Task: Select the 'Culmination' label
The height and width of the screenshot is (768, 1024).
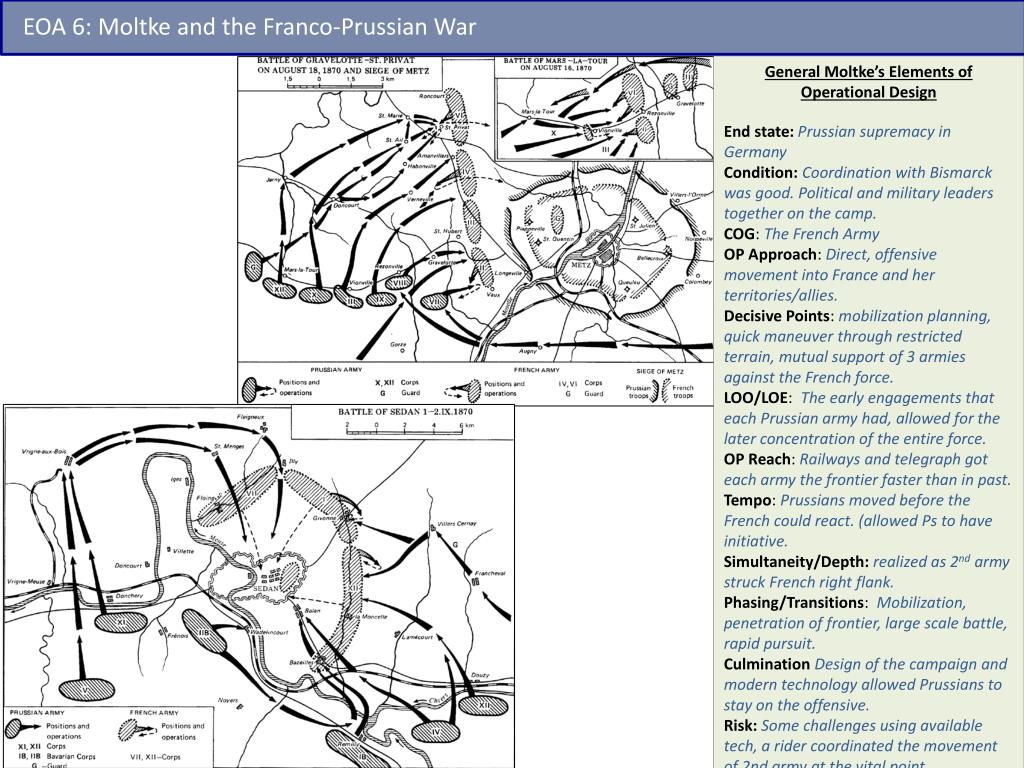Action: (x=767, y=664)
